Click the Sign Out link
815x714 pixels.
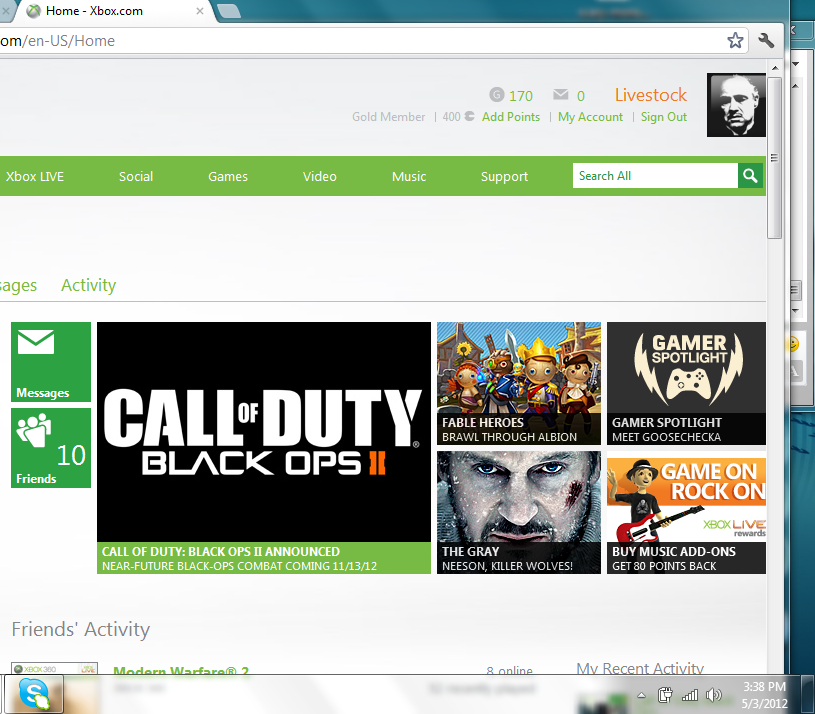click(x=664, y=117)
